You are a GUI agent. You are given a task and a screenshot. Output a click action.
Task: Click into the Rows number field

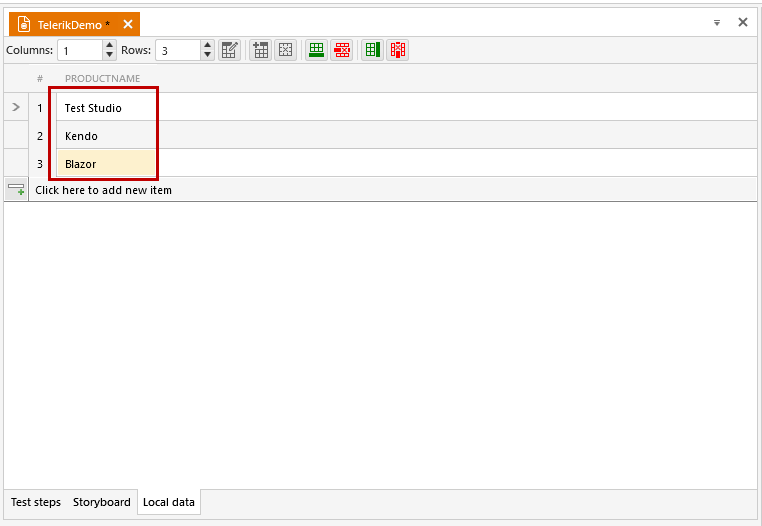pyautogui.click(x=178, y=51)
